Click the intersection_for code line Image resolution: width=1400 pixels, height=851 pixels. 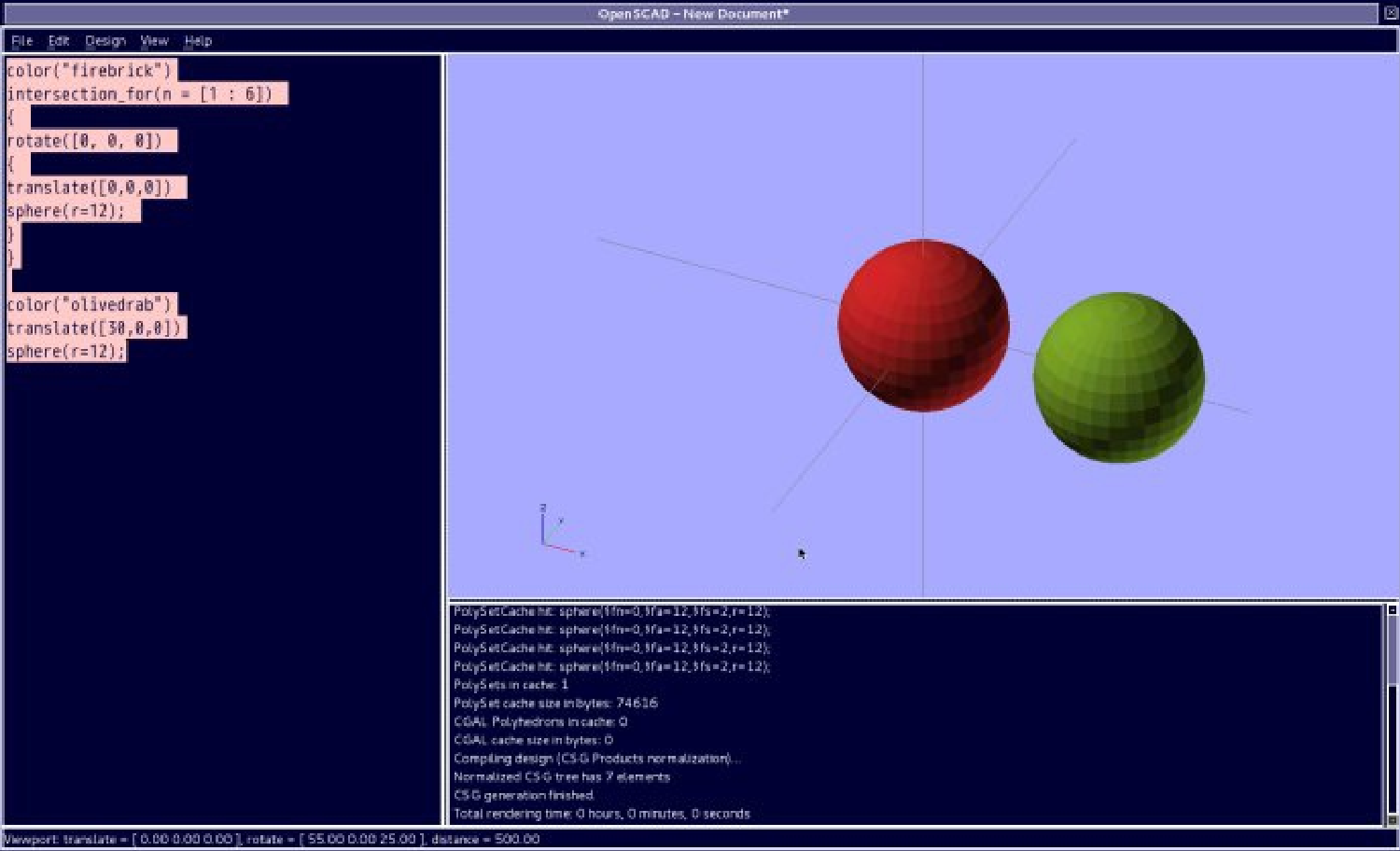[140, 94]
